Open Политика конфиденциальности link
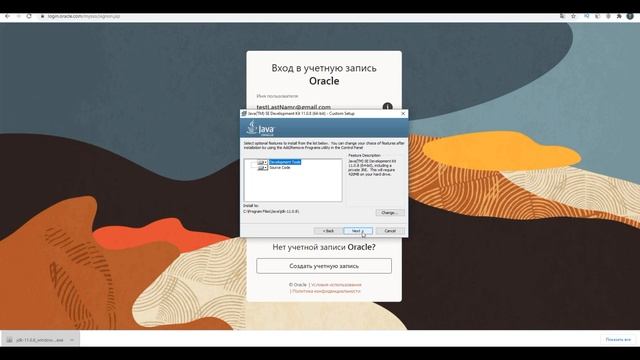 327,291
